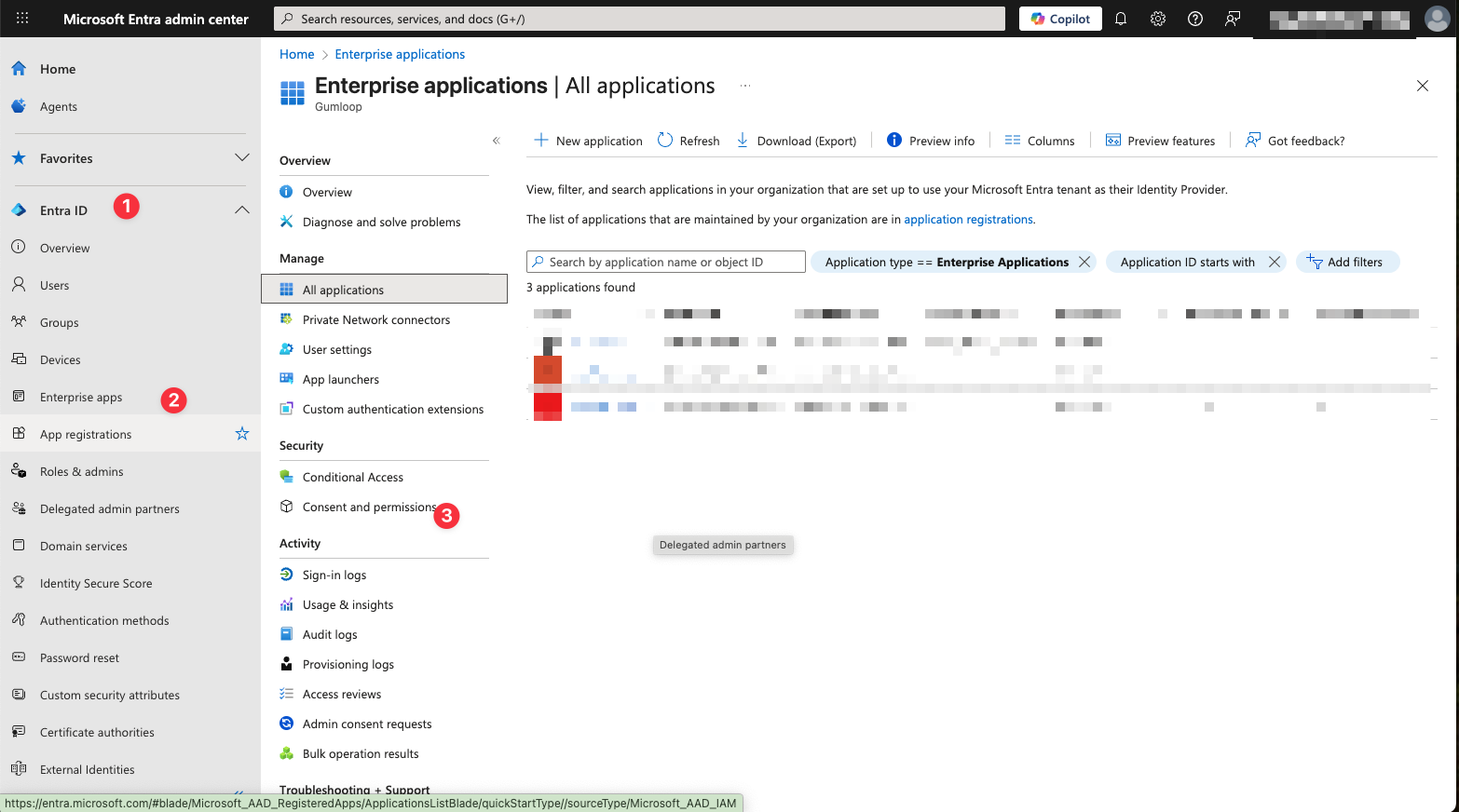This screenshot has height=812, width=1459.
Task: Open App registrations in sidebar
Action: point(86,434)
